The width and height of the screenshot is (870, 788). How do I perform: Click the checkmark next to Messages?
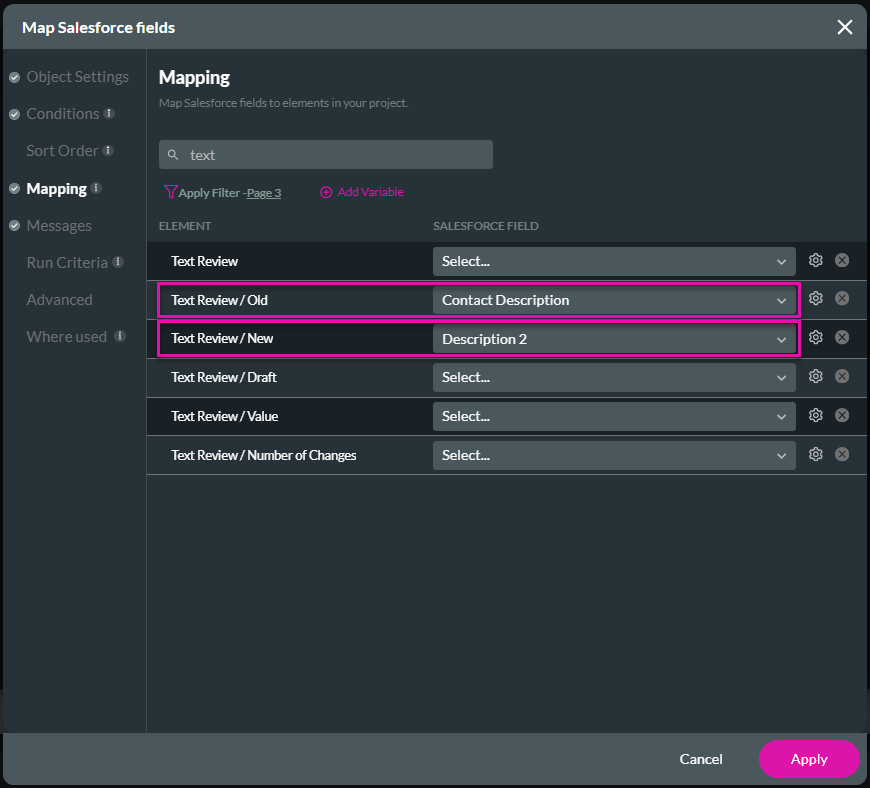(13, 225)
